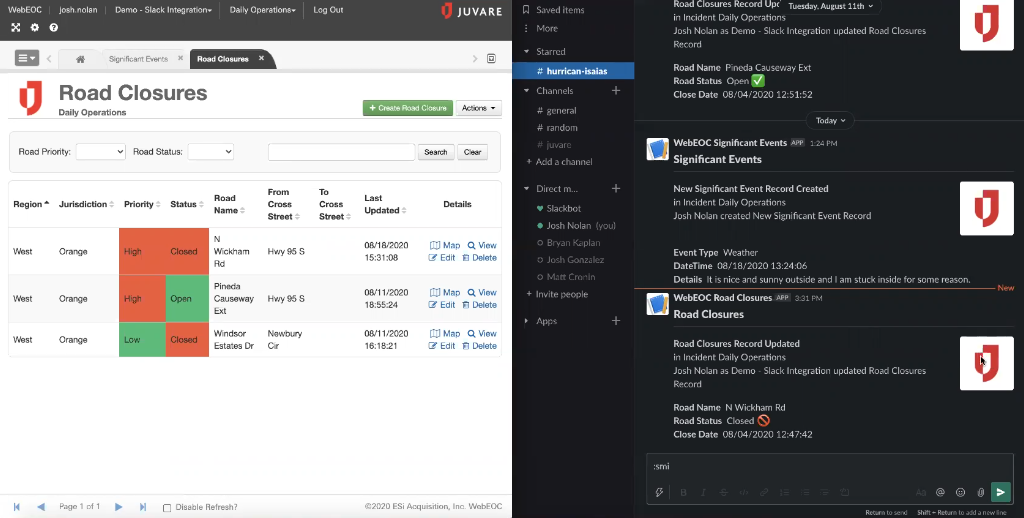Screen dimensions: 1024x518
Task: Open Map for N Wickham Rd row
Action: [445, 245]
